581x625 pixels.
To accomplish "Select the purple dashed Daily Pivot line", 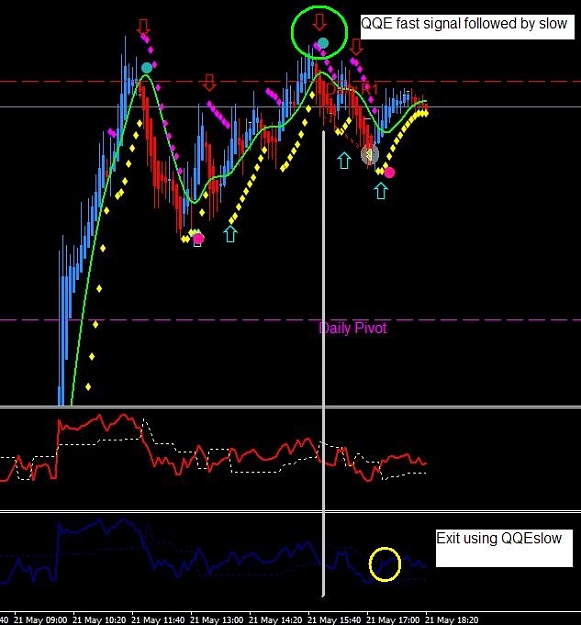I will click(x=290, y=320).
